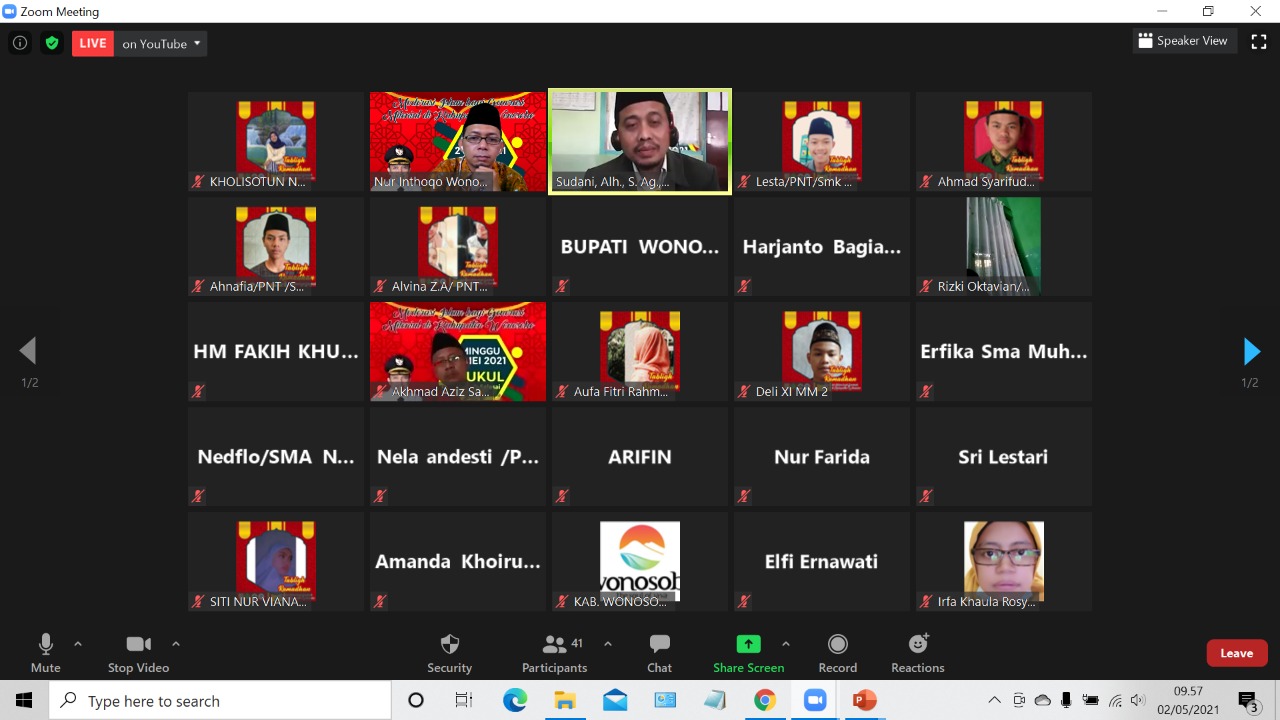Open the Windows Start menu
The image size is (1280, 720).
pyautogui.click(x=24, y=701)
